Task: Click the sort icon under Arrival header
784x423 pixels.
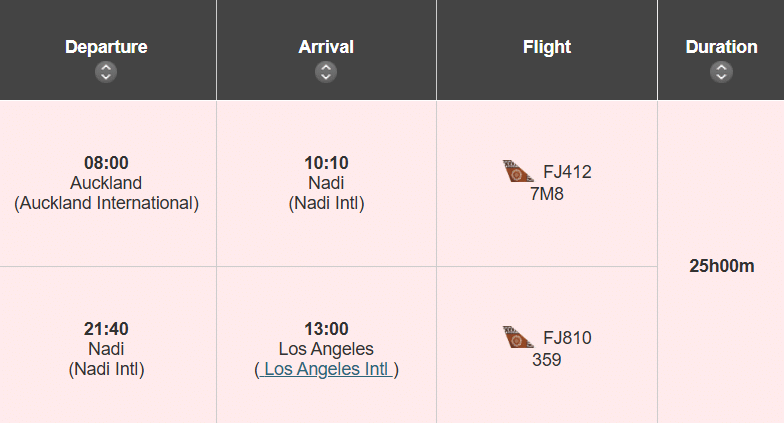Action: [326, 72]
